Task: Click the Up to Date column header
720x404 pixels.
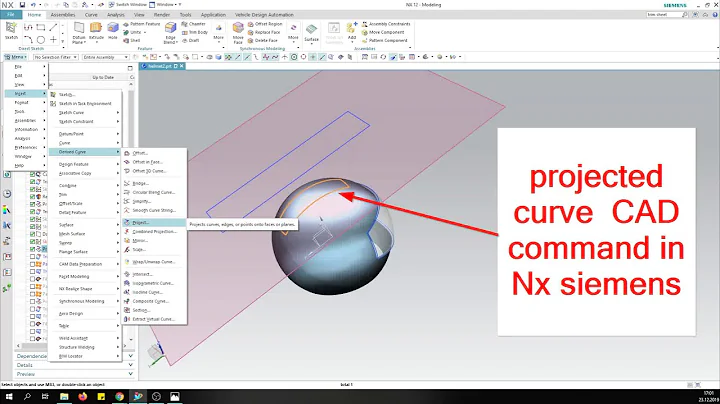Action: (103, 78)
